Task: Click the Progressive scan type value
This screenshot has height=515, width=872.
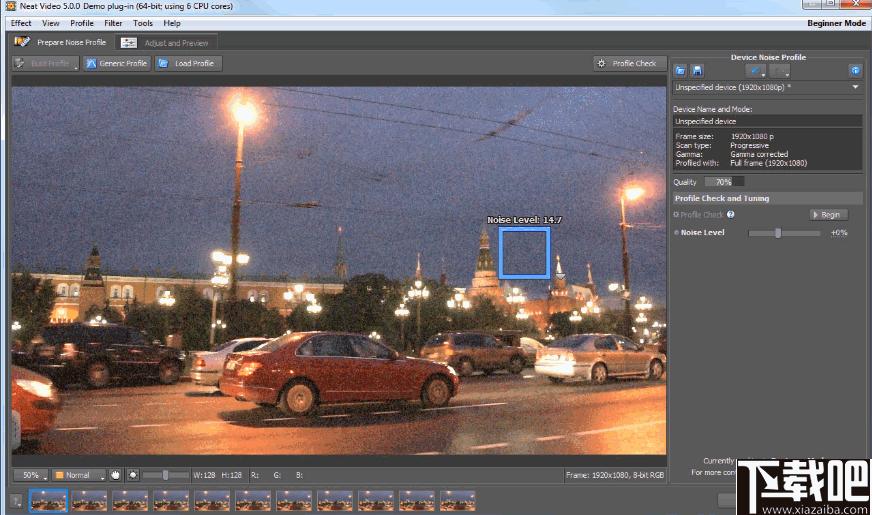Action: click(749, 145)
